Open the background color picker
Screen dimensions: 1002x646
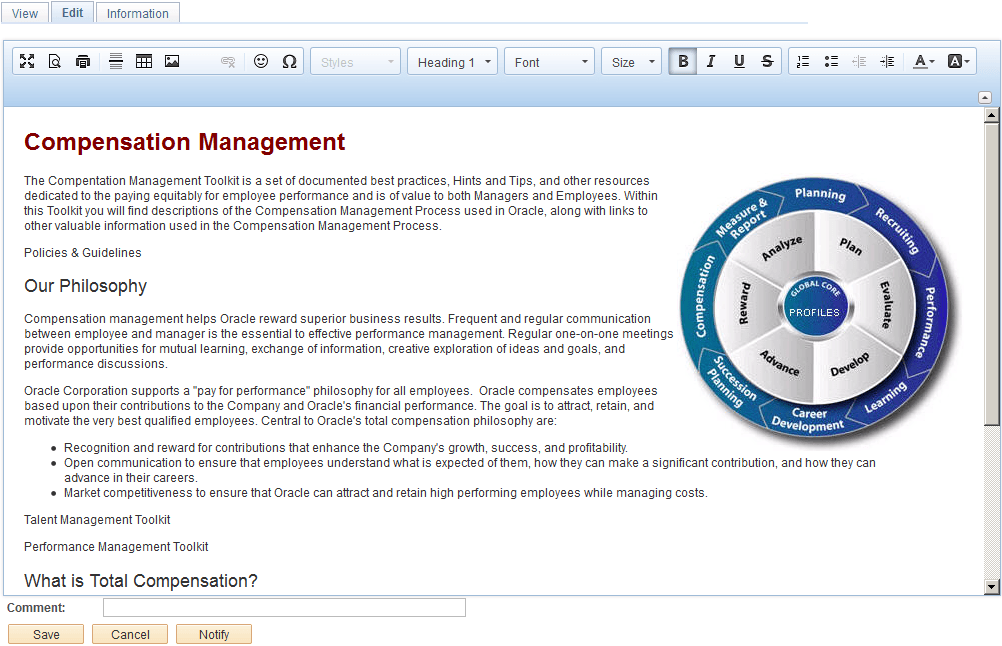point(958,61)
